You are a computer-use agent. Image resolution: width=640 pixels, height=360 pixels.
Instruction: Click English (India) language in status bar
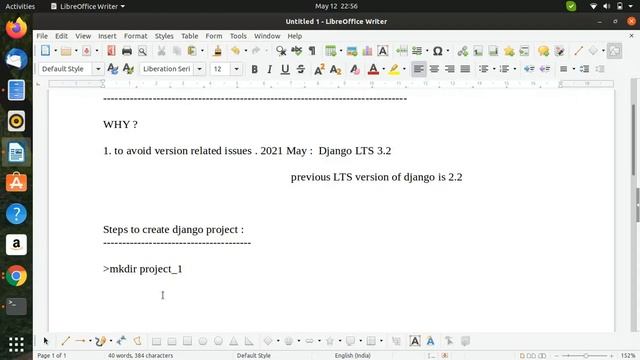[353, 356]
